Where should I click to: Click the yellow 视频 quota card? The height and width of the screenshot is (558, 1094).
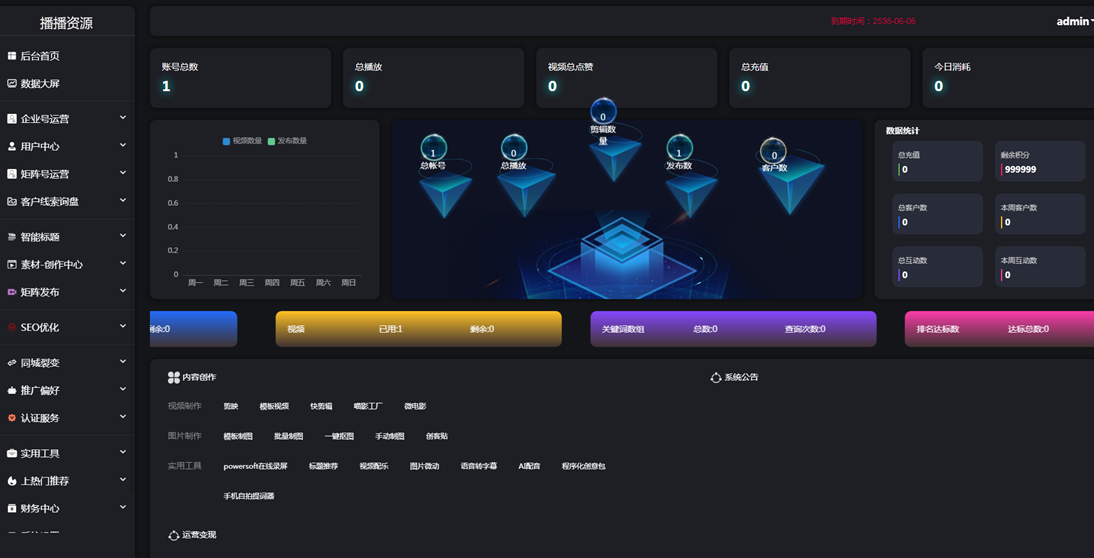click(x=418, y=329)
